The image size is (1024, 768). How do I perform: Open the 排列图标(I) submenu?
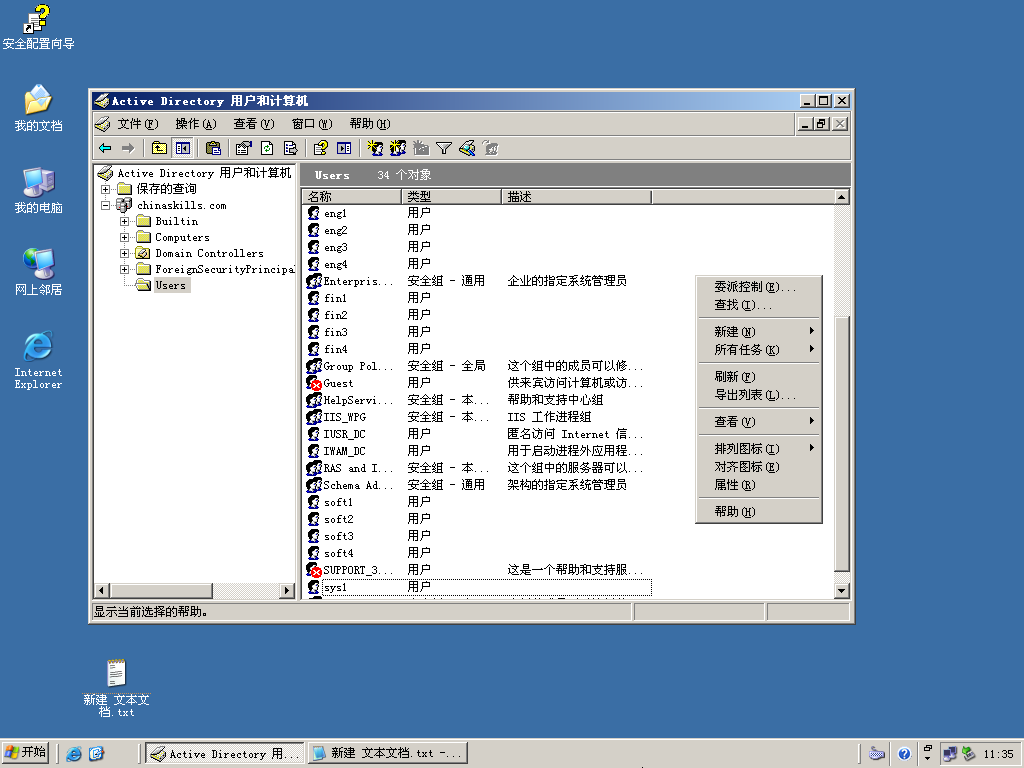(758, 449)
